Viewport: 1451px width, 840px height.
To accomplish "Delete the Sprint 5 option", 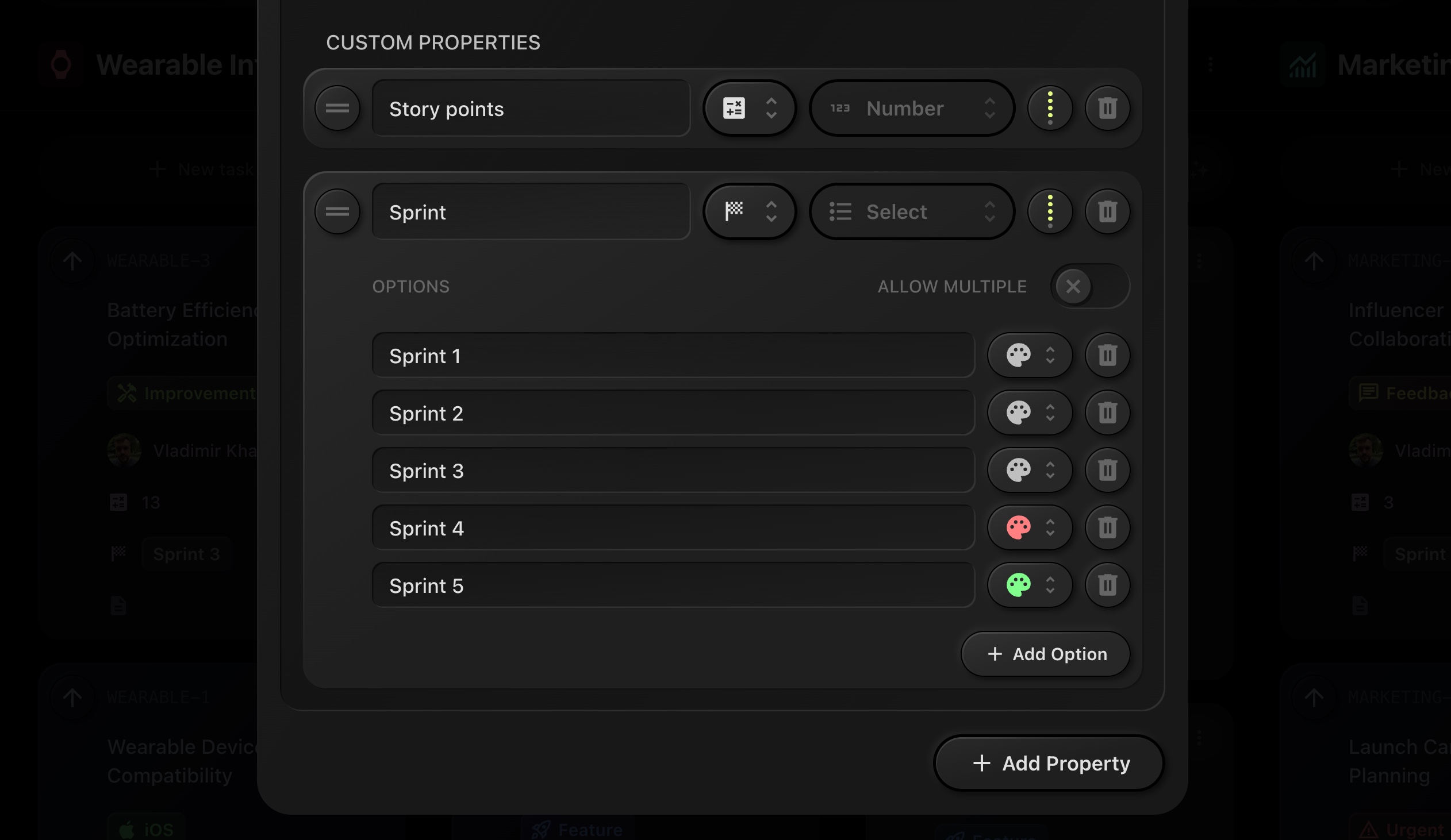I will point(1107,585).
